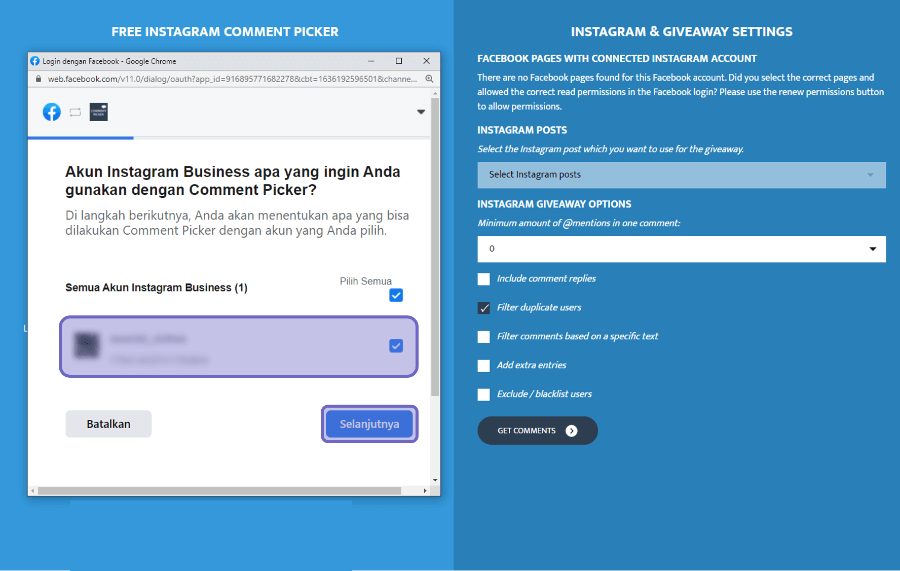Screen dimensions: 900x571
Task: Disable Filter duplicate users
Action: coord(484,308)
